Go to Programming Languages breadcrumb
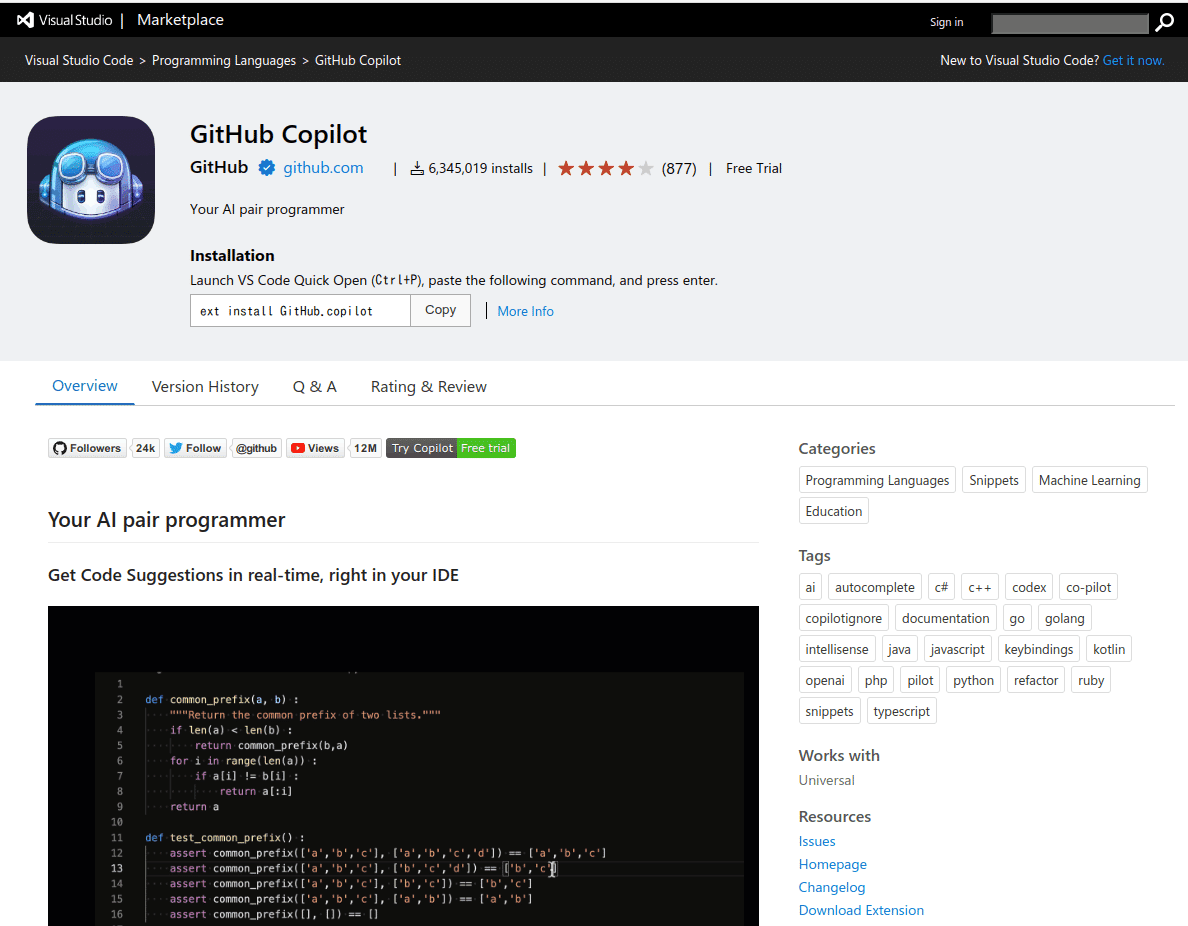Viewport: 1188px width, 926px height. [224, 60]
